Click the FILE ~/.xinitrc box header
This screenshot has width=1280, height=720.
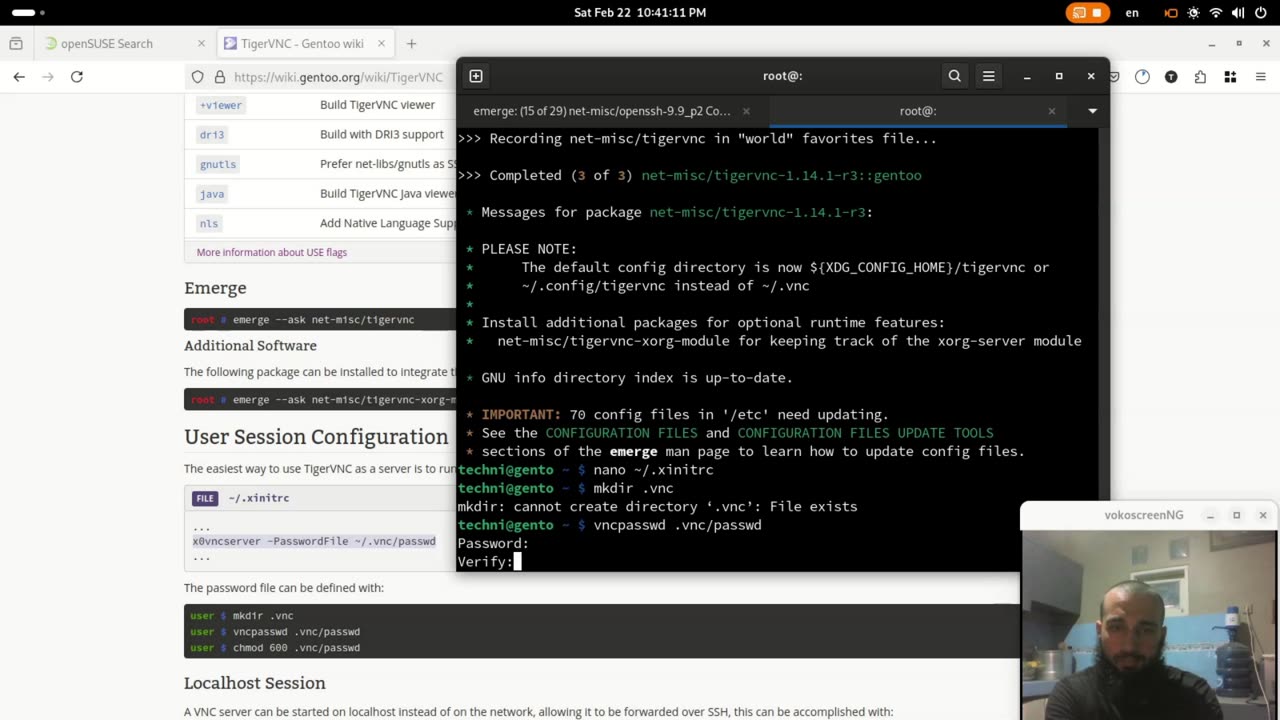320,498
